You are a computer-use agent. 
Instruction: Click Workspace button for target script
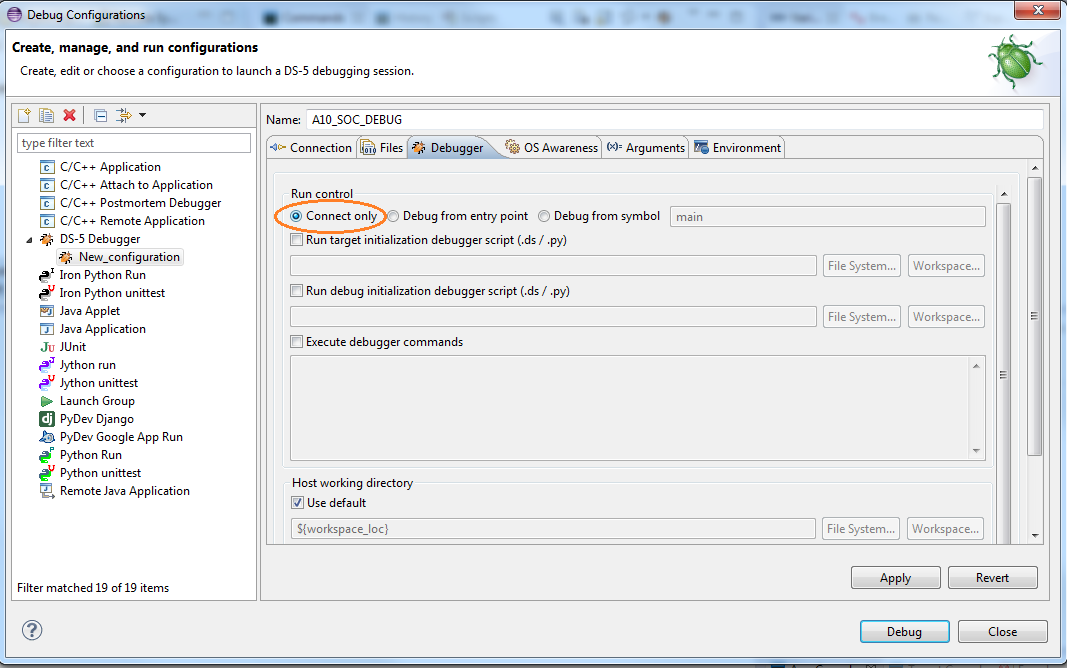click(946, 266)
